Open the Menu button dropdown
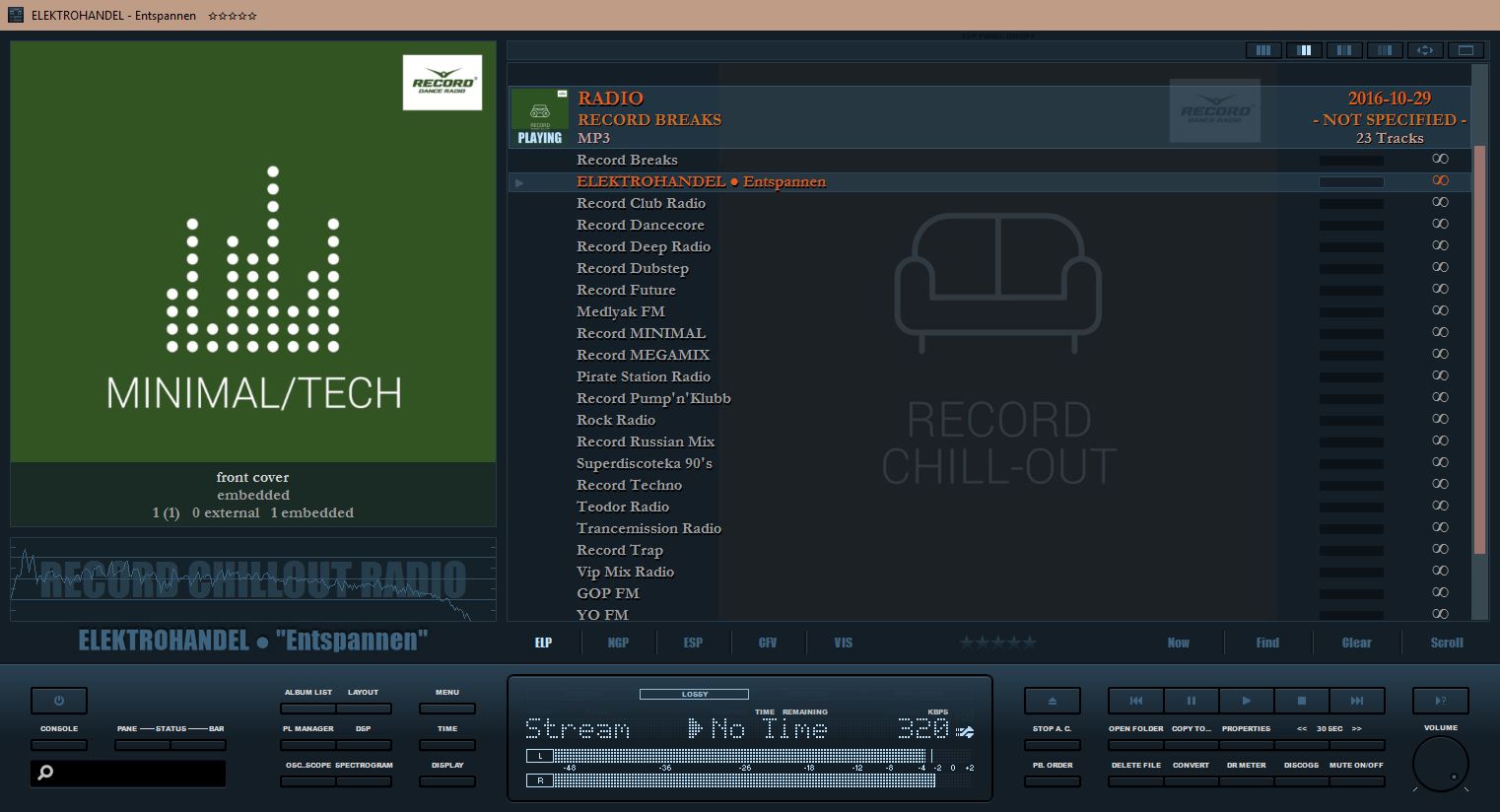The width and height of the screenshot is (1500, 812). coord(447,708)
